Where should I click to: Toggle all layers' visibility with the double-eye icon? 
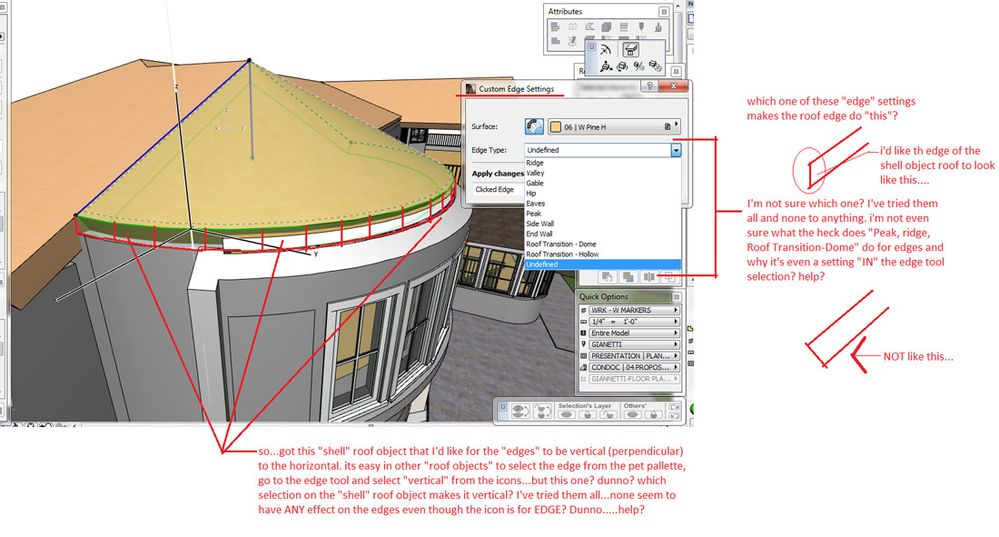[520, 412]
